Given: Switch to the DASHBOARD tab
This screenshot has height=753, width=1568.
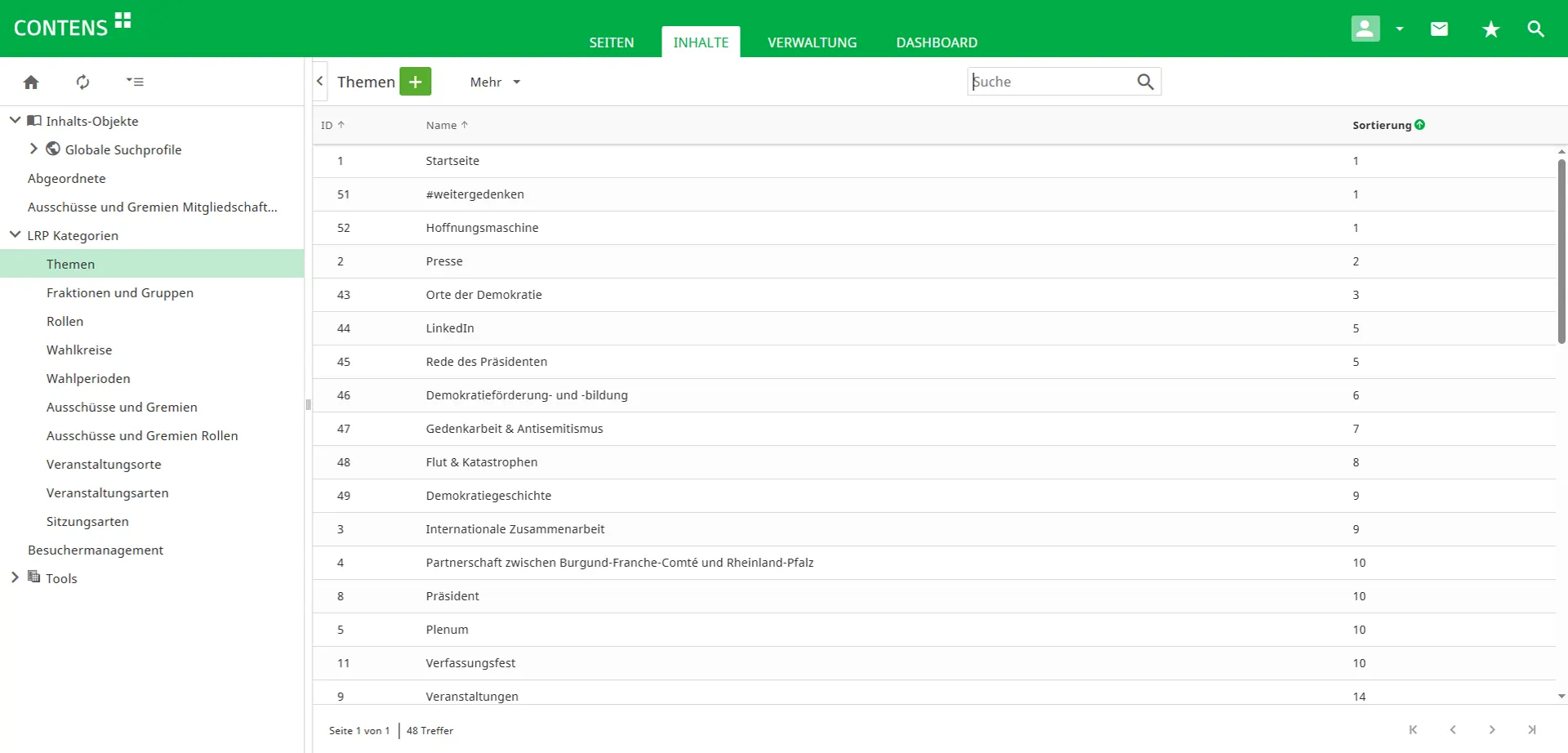Looking at the screenshot, I should coord(936,42).
